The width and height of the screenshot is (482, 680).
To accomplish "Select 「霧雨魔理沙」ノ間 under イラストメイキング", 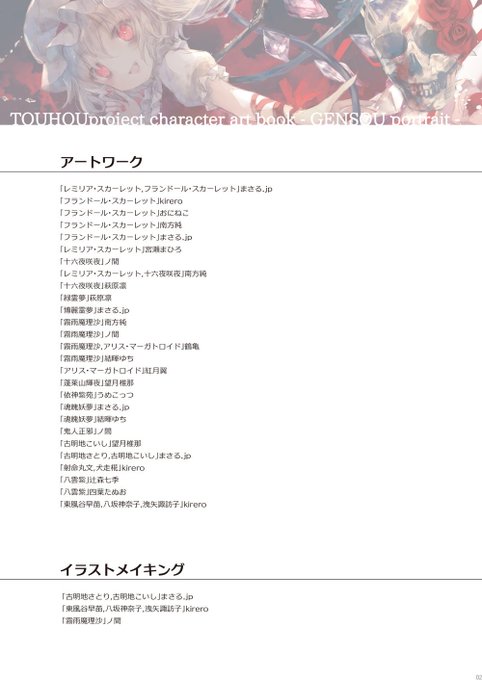I will 91,621.
